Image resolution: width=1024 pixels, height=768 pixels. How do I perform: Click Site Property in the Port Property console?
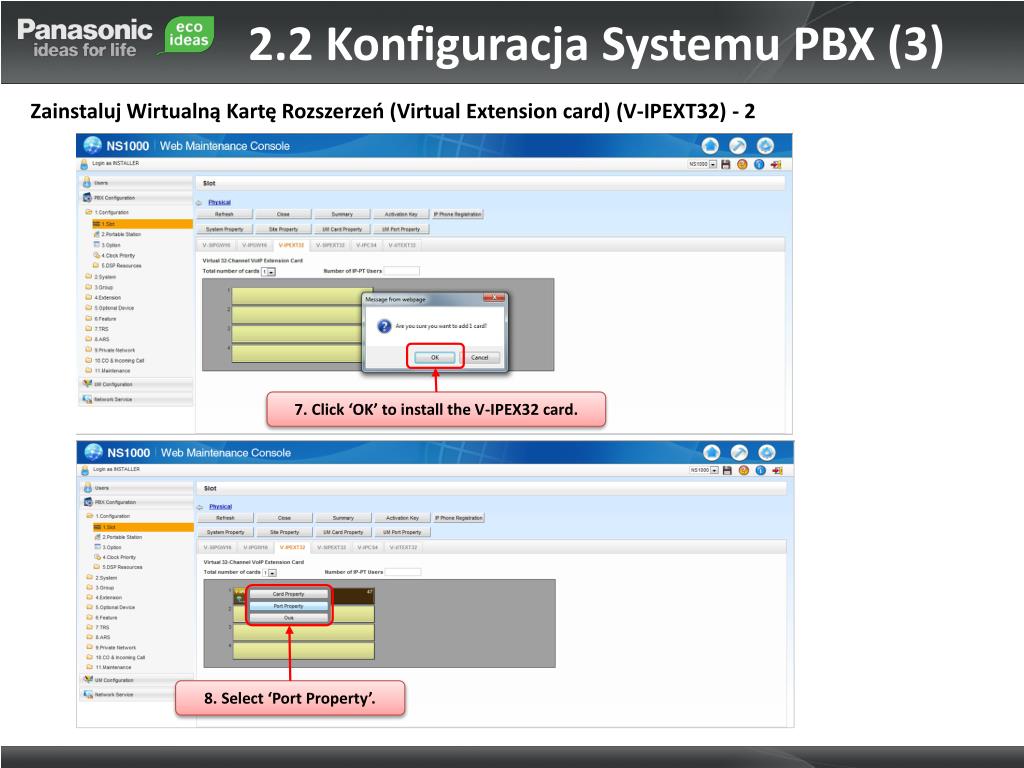pos(284,532)
